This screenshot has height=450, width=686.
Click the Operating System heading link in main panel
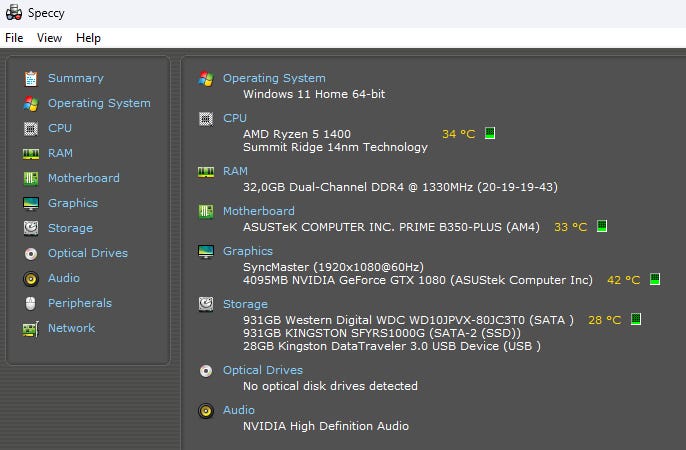[274, 78]
